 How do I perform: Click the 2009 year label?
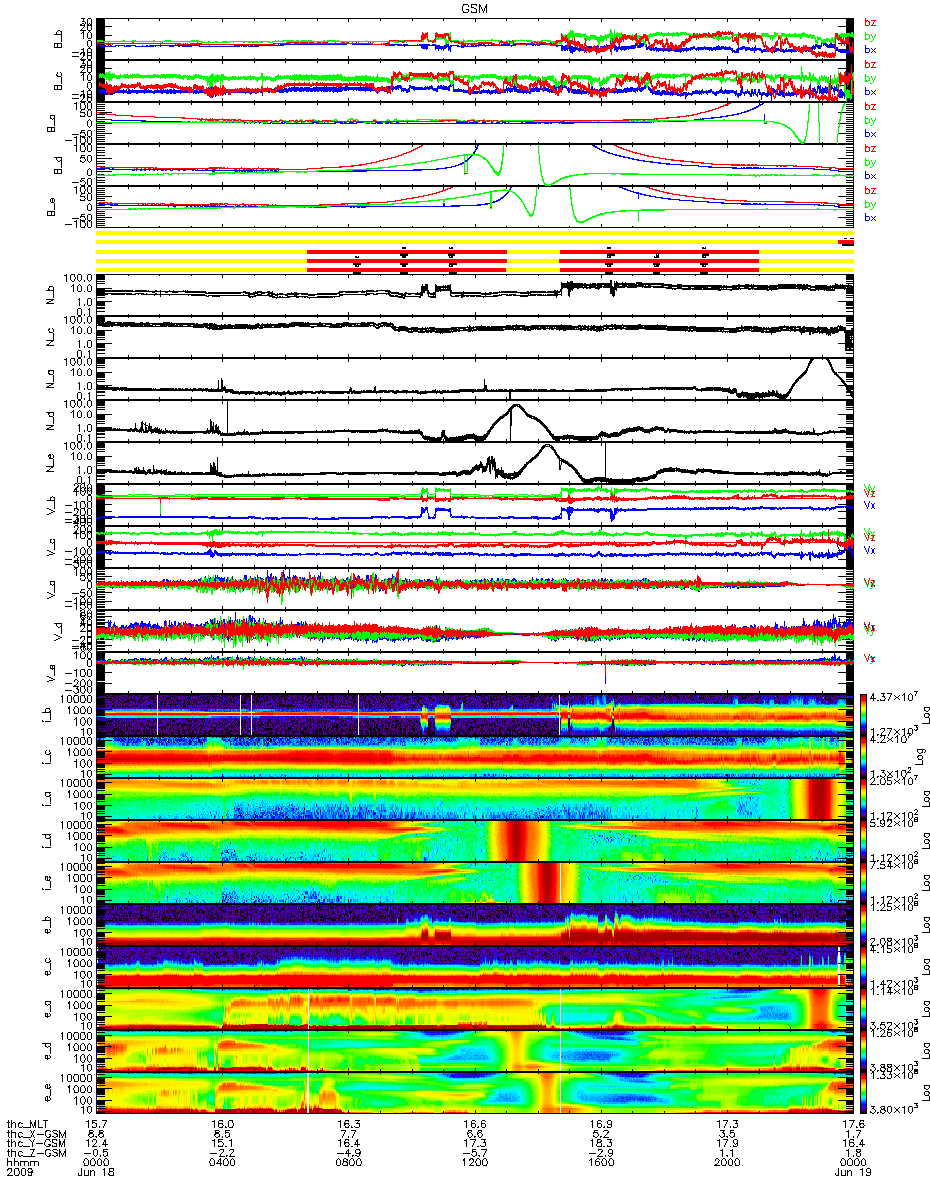tap(20, 1174)
